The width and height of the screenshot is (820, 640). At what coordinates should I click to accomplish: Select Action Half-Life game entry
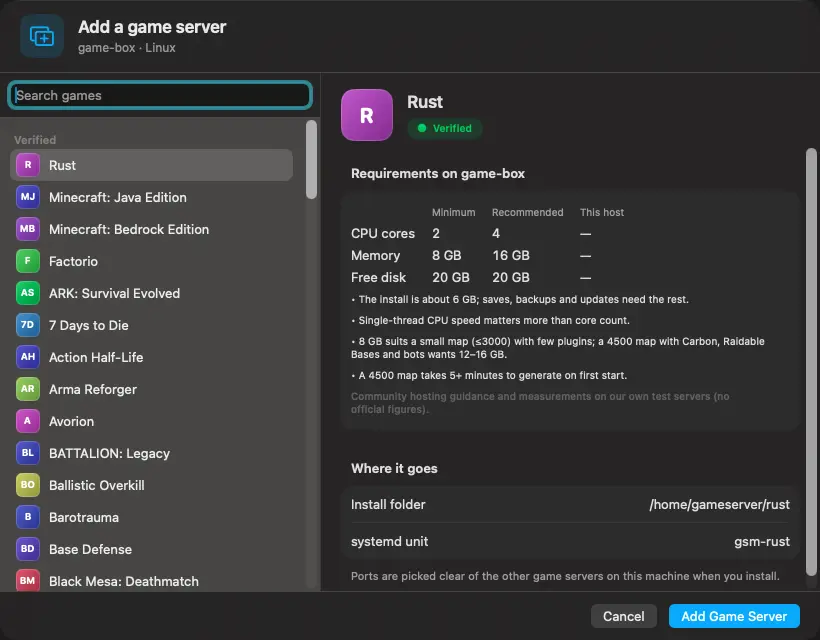151,357
